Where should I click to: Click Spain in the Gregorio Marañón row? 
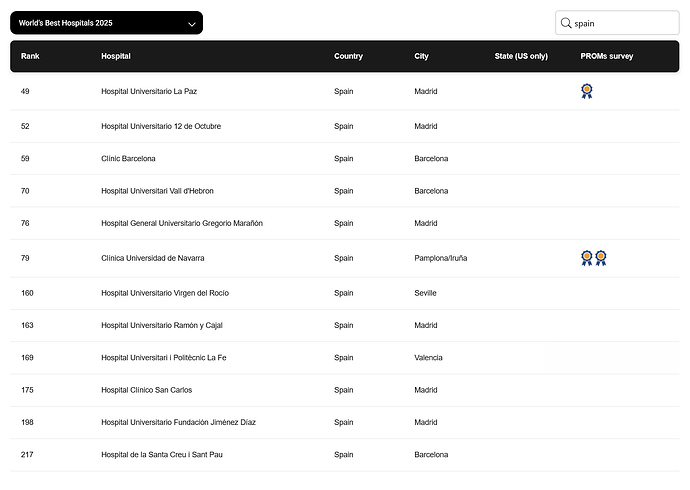tap(344, 223)
